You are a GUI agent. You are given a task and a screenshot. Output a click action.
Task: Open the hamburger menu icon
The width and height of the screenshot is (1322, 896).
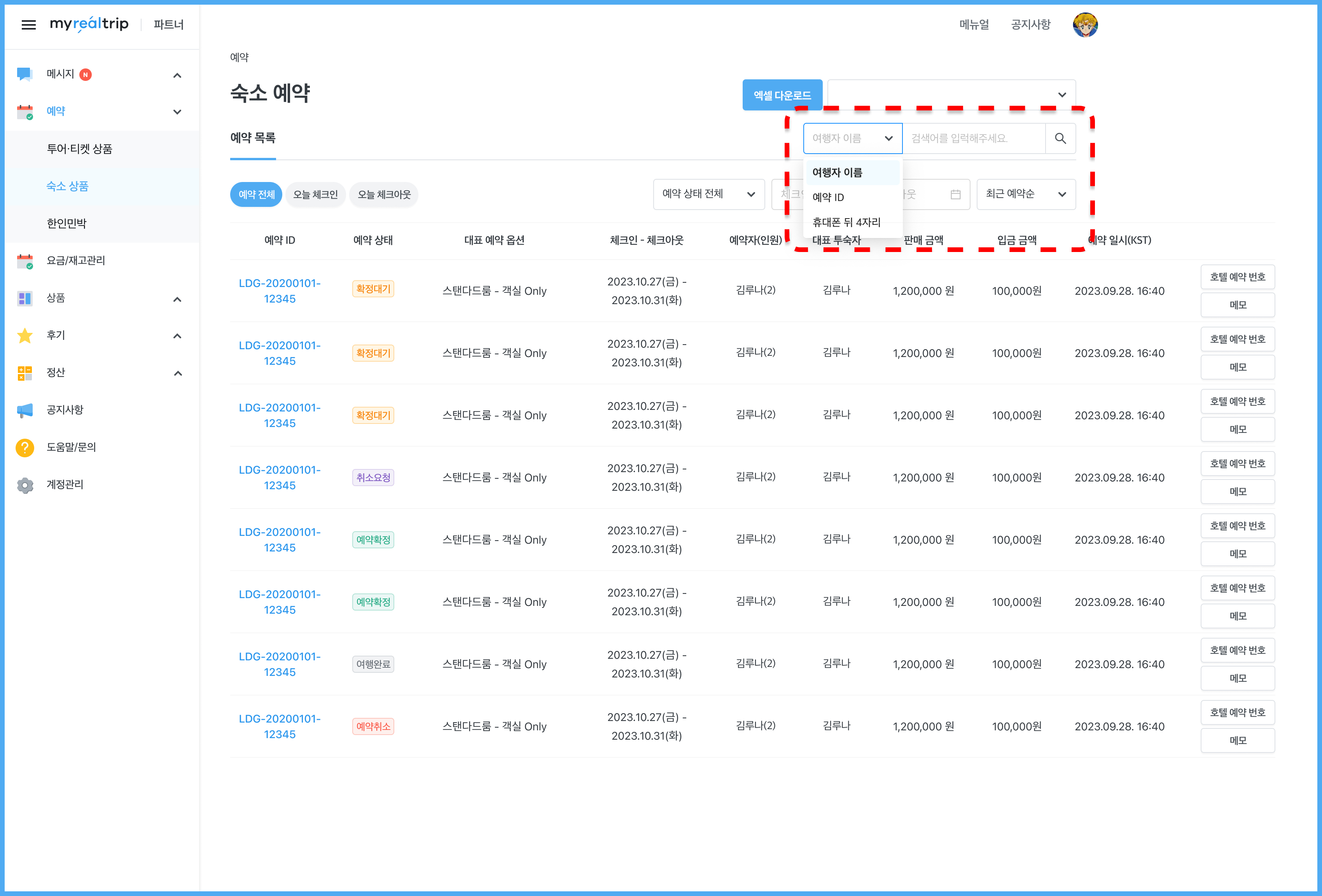click(28, 24)
